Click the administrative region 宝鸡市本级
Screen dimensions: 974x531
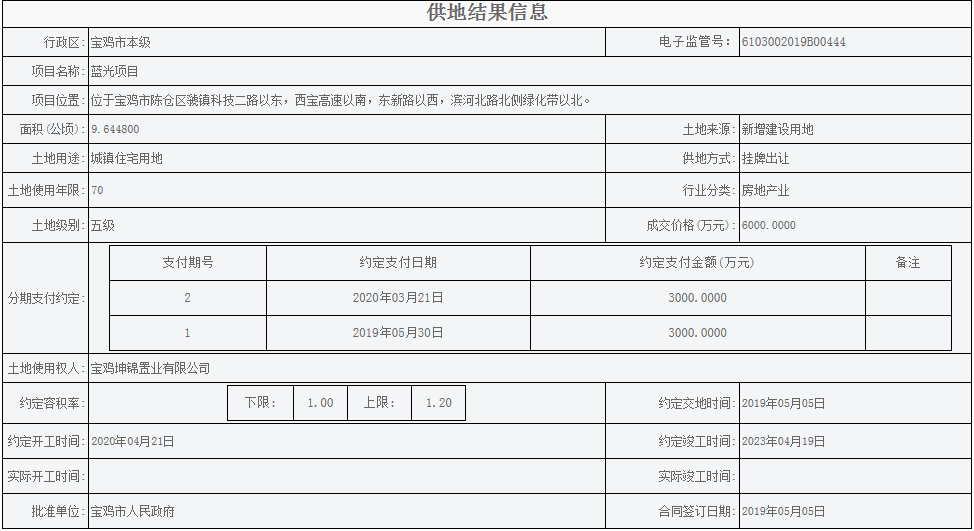point(120,43)
